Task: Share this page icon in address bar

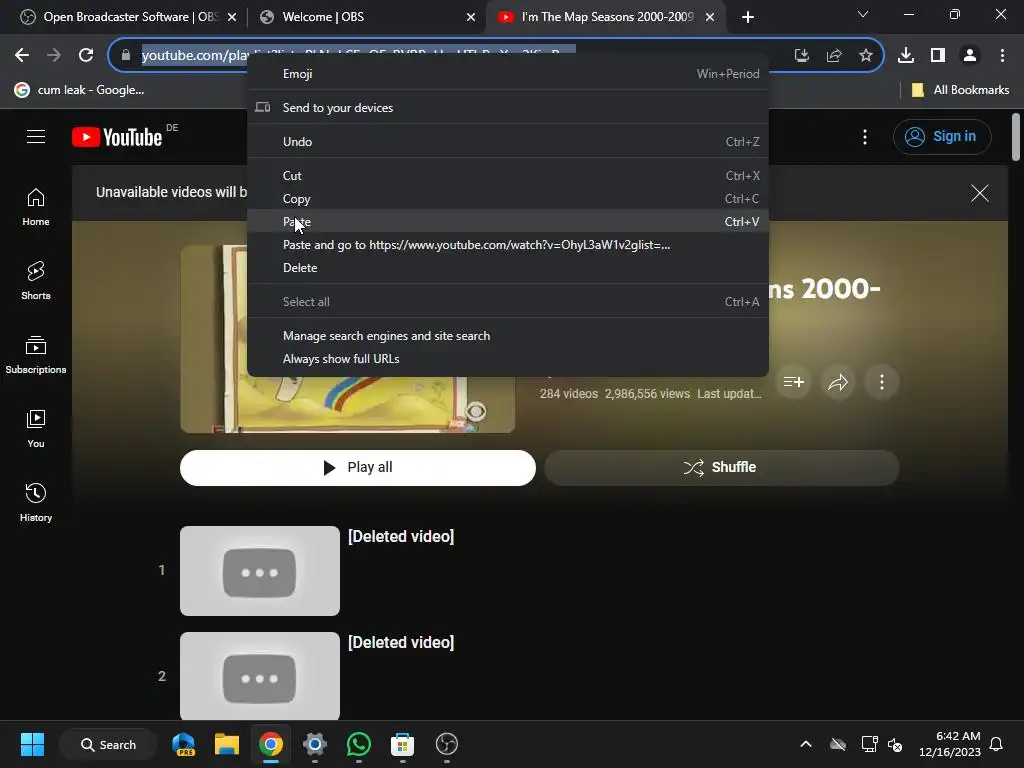Action: [x=834, y=56]
